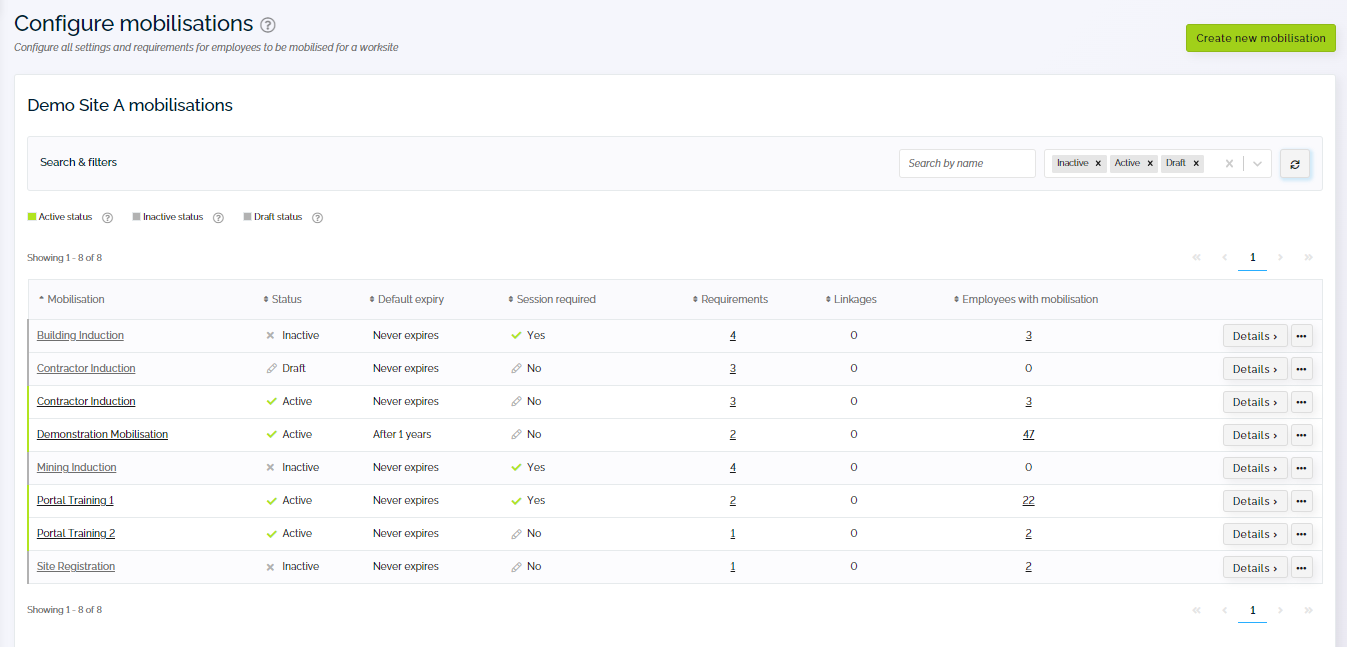Click the Search by name field
This screenshot has width=1347, height=647.
[967, 164]
